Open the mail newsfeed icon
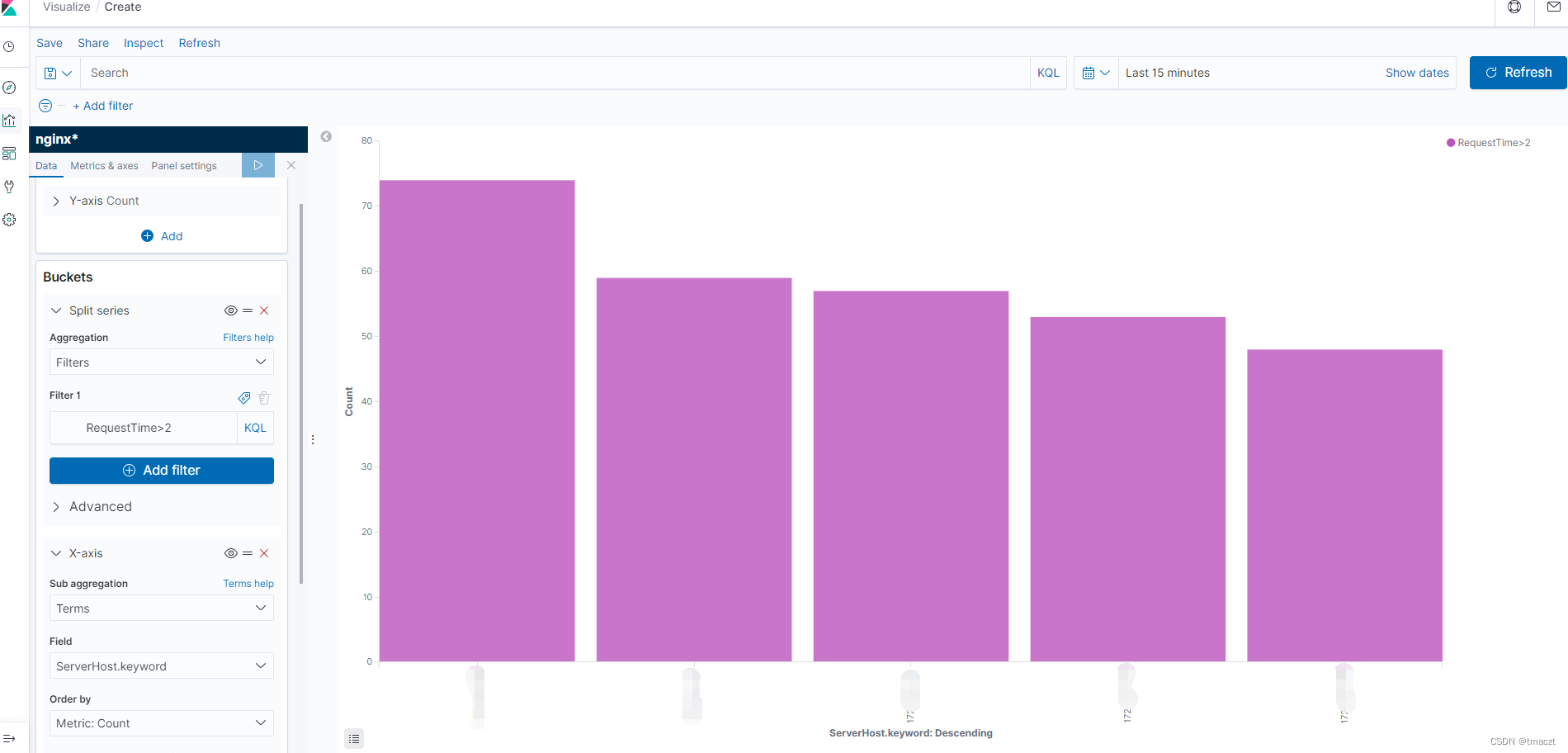The width and height of the screenshot is (1568, 753). click(1553, 7)
